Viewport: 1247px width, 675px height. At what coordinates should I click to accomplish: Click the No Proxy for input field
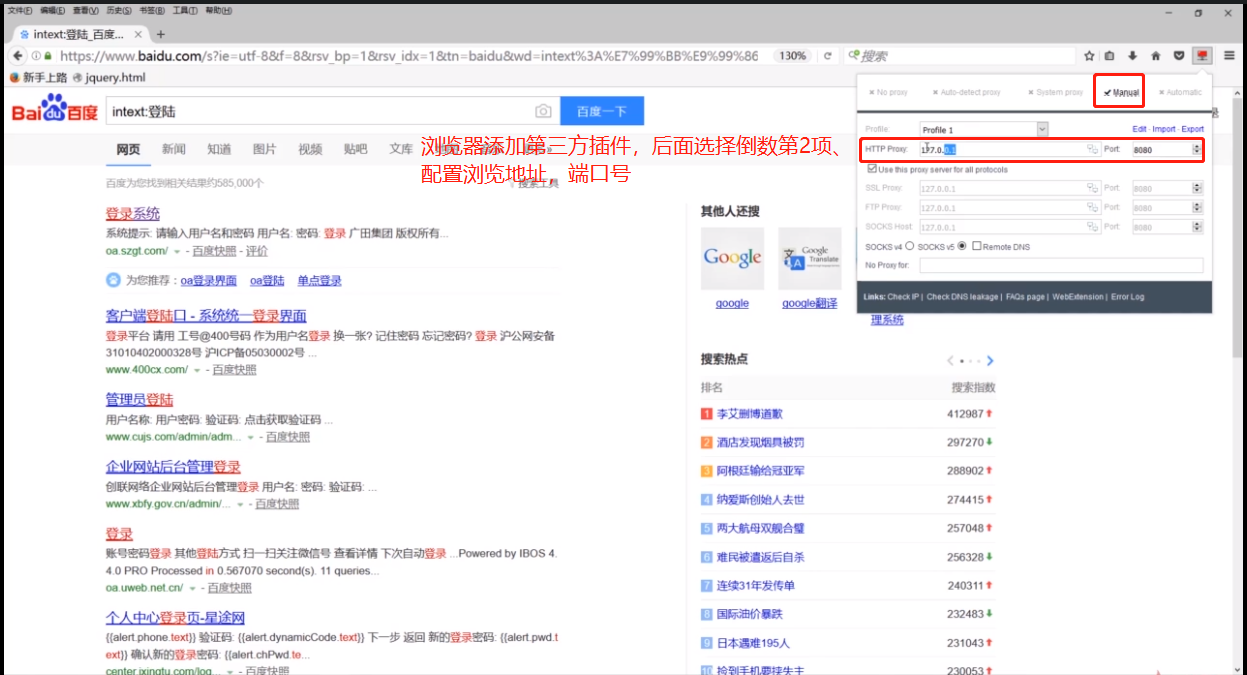click(x=1061, y=265)
